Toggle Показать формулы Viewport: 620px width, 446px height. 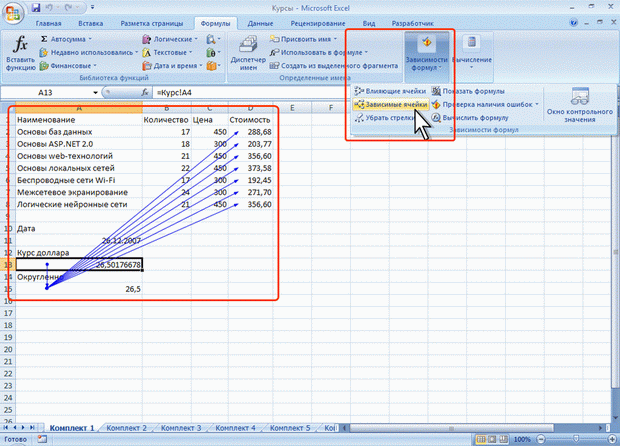point(468,91)
